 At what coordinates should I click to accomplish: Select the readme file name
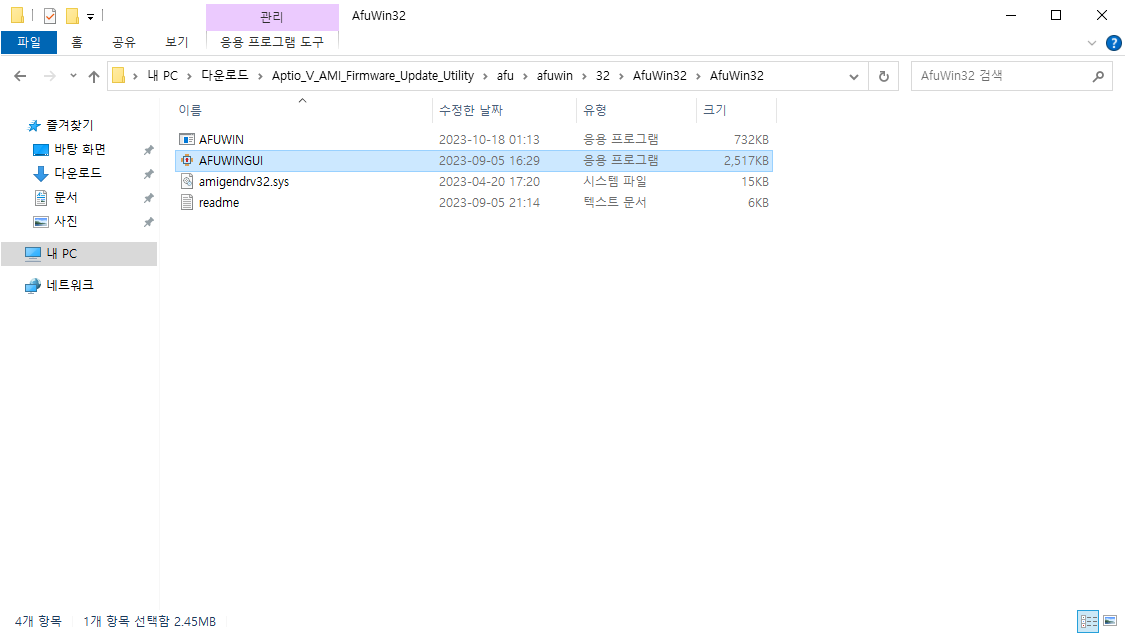[x=219, y=202]
